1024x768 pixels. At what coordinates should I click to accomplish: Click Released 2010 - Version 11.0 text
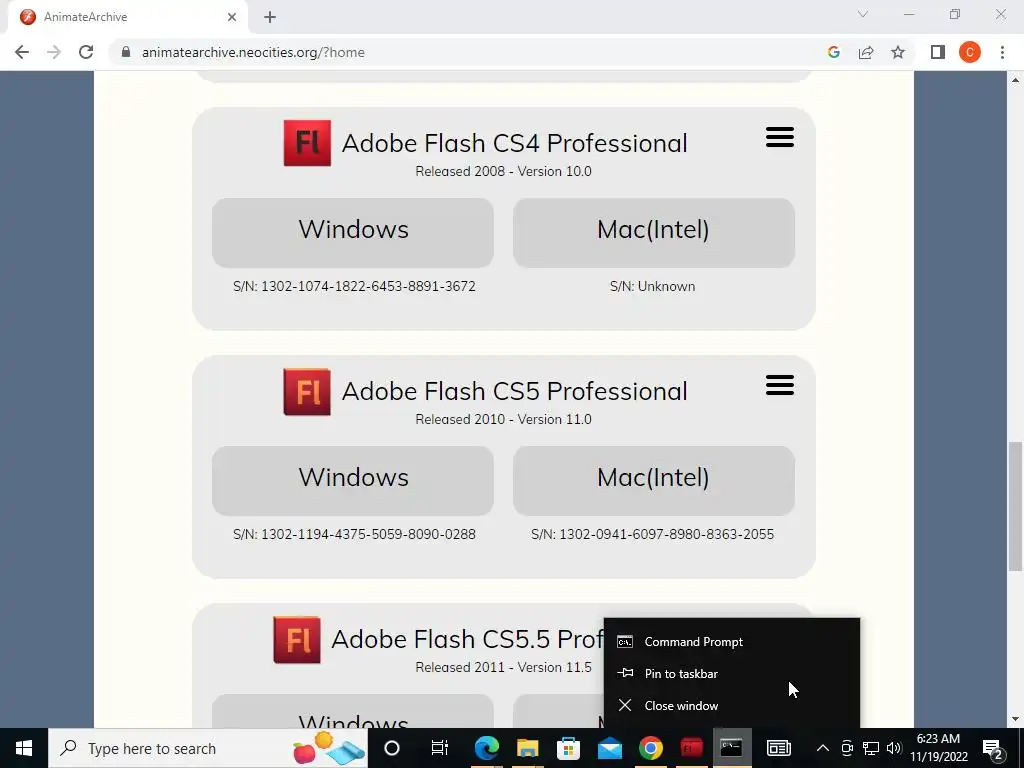[504, 419]
